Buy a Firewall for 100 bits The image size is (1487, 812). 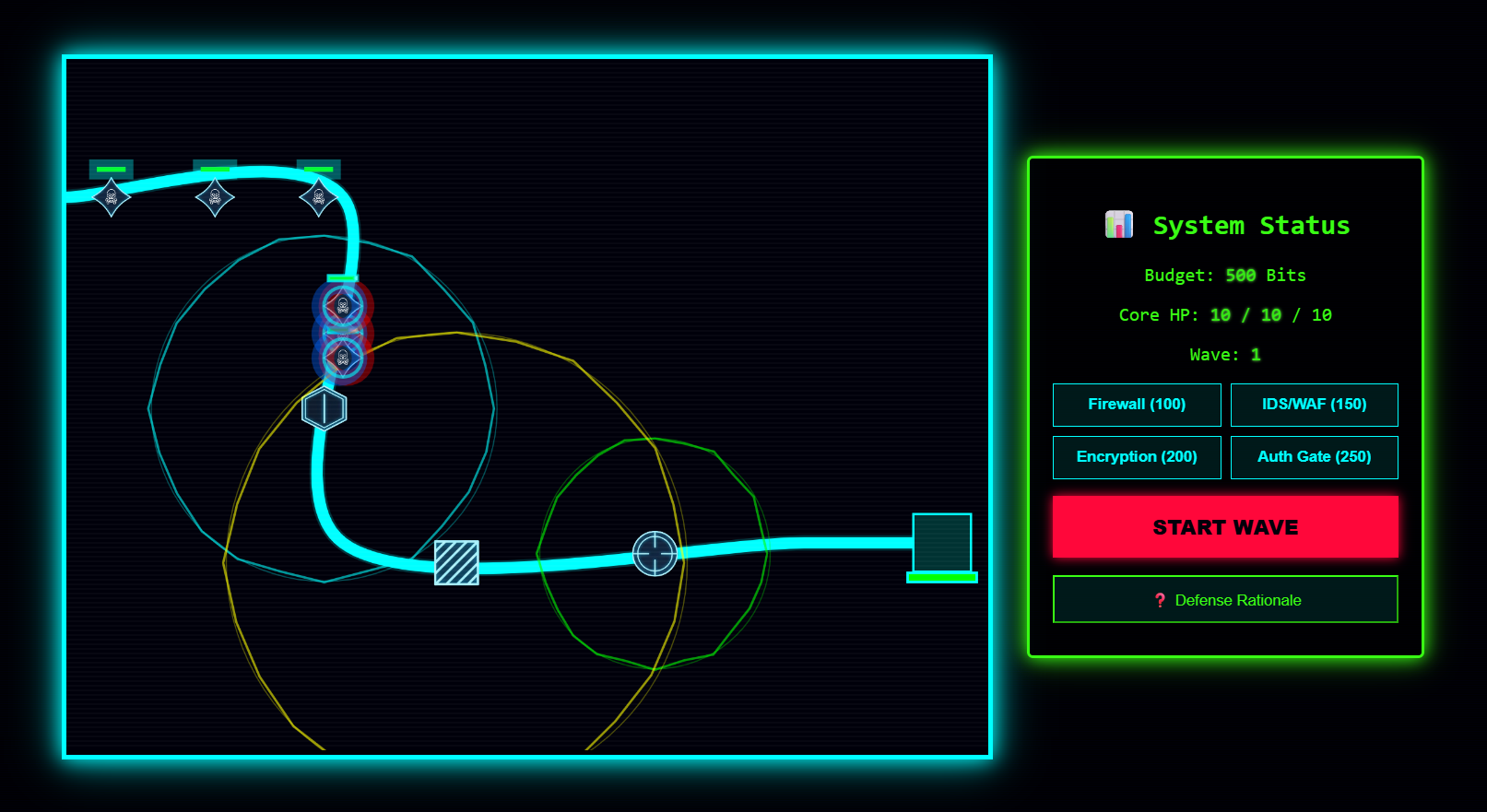[x=1137, y=405]
